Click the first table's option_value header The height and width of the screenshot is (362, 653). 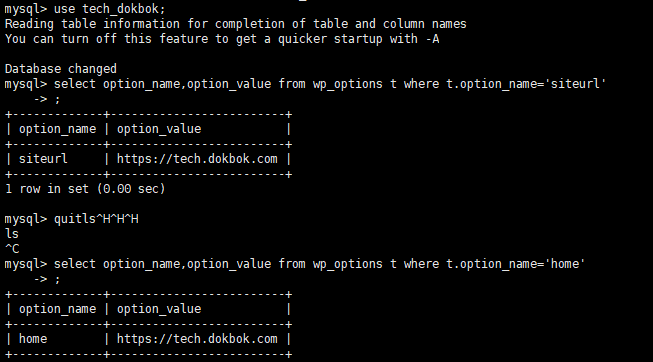159,129
